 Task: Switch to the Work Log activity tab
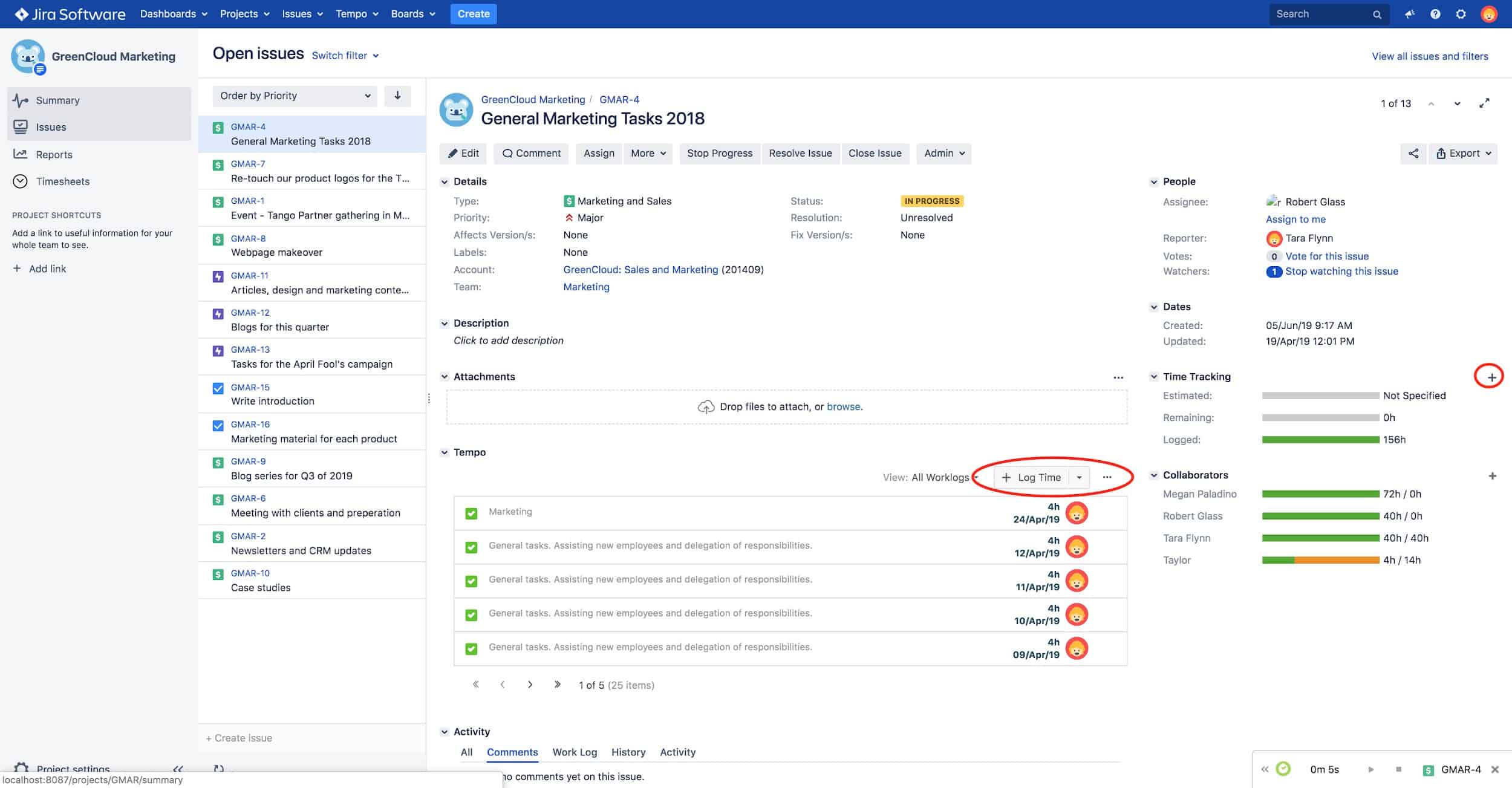coord(574,752)
